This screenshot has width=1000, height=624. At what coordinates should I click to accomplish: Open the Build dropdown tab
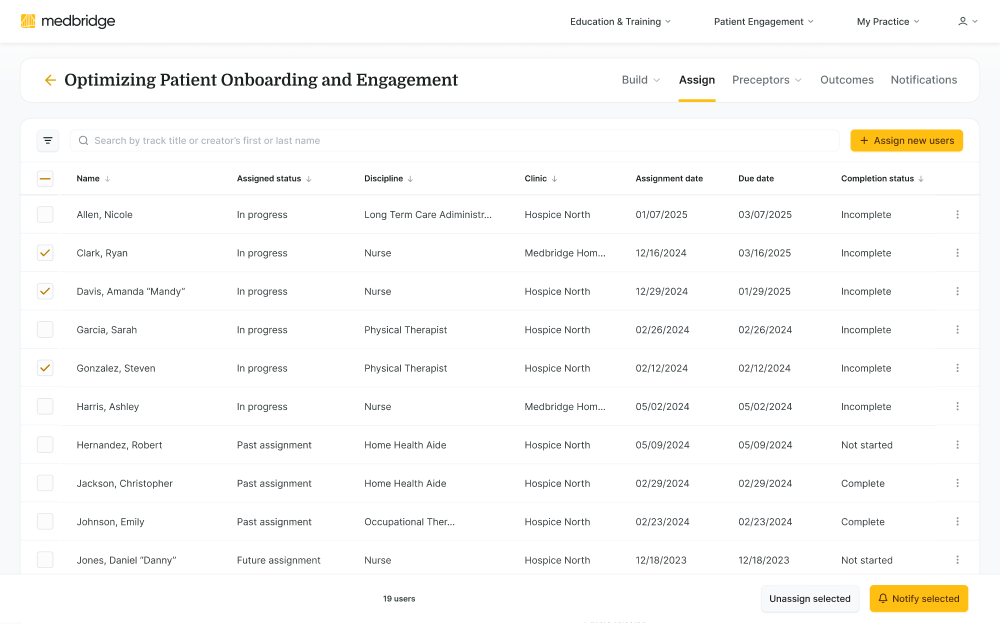pos(641,80)
